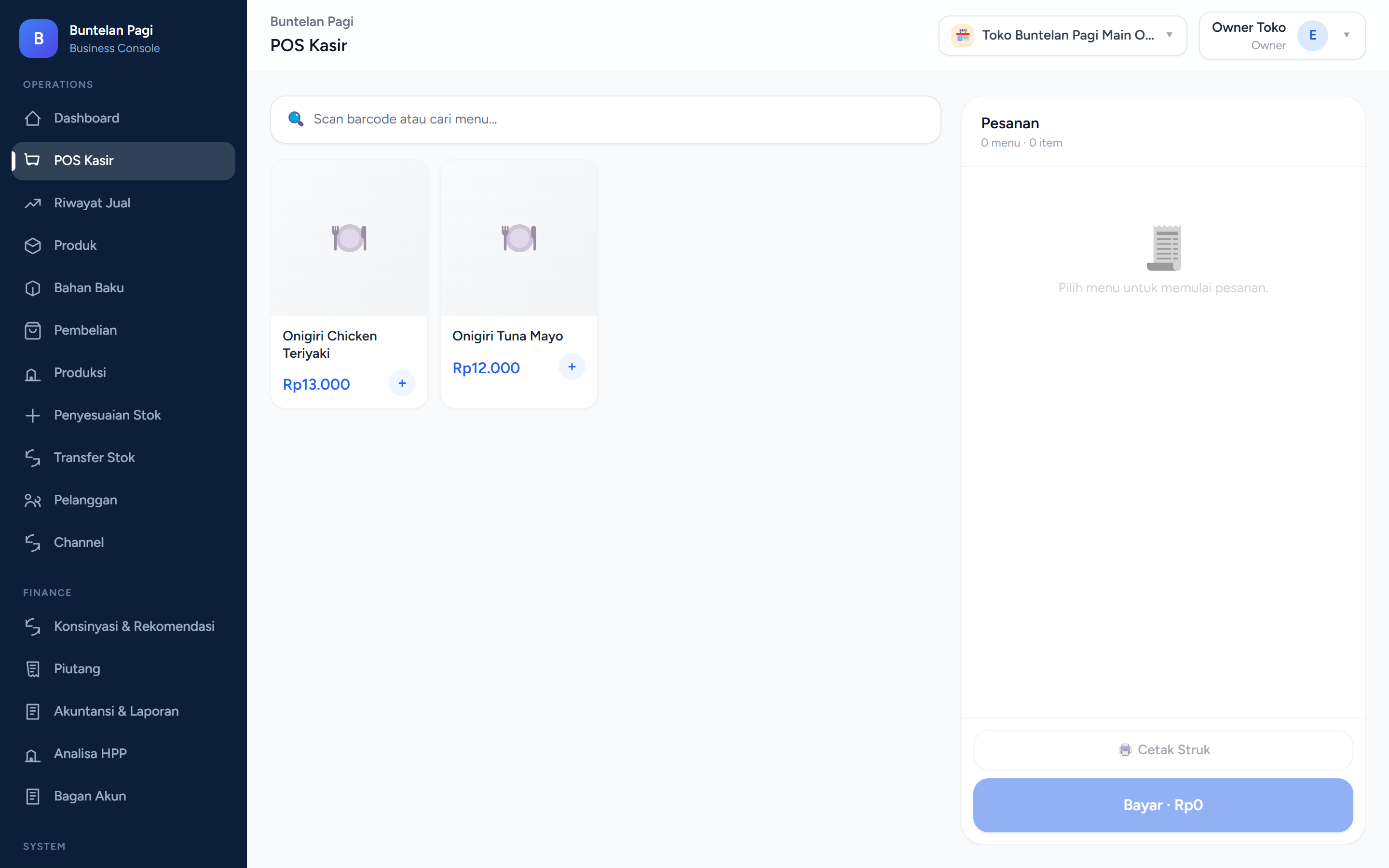Image resolution: width=1389 pixels, height=868 pixels.
Task: Click the Akuntansi & Laporan document icon
Action: pyautogui.click(x=33, y=712)
